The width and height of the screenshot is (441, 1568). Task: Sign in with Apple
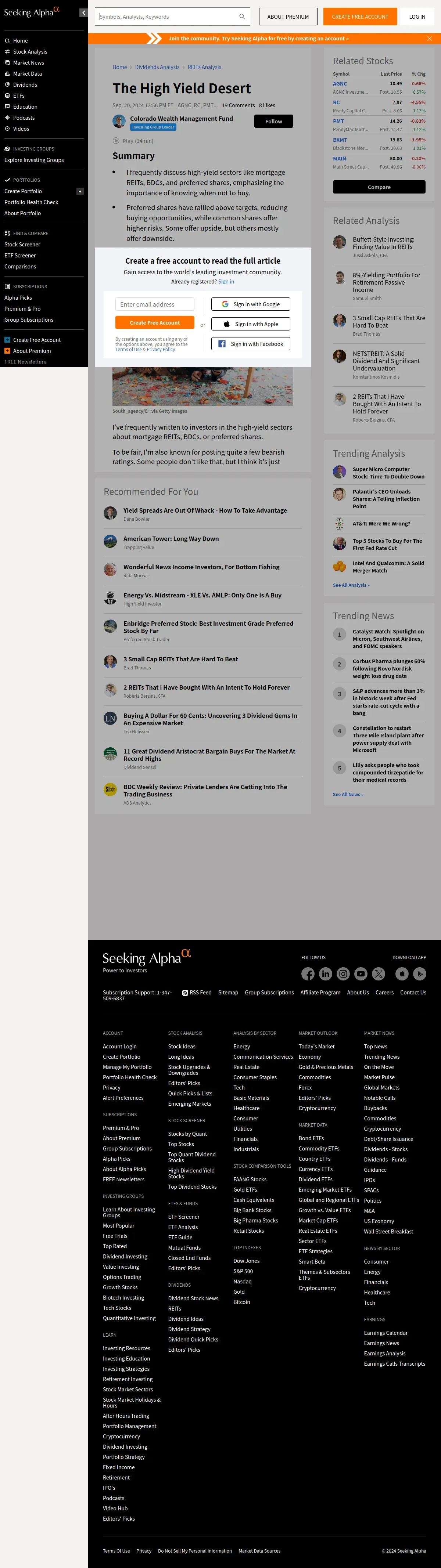tap(251, 324)
